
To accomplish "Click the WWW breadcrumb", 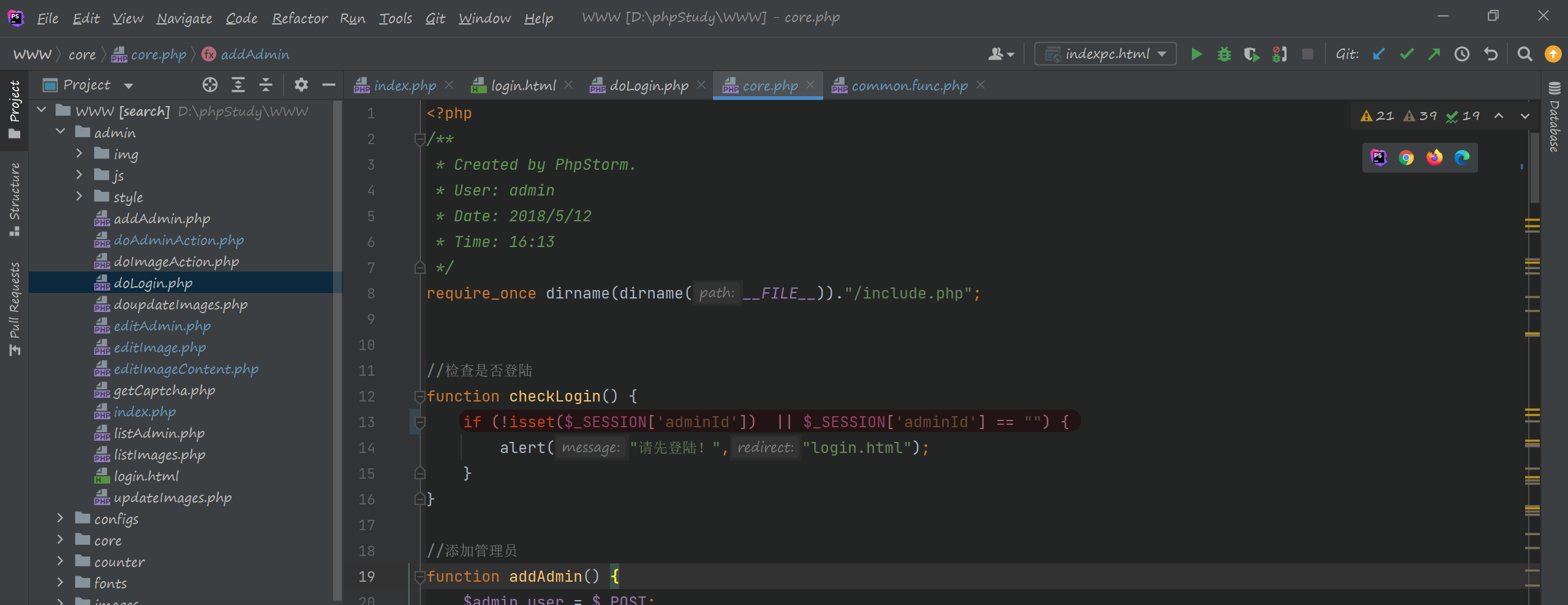I will 32,54.
